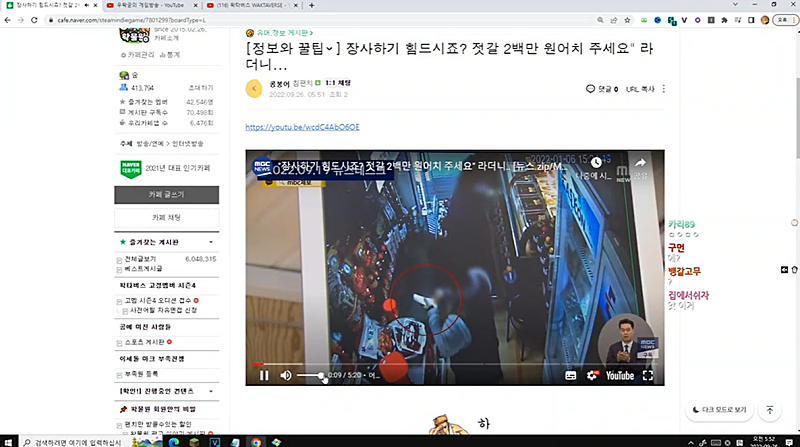This screenshot has width=800, height=447.
Task: Toggle Chrome side panel icon
Action: point(751,20)
